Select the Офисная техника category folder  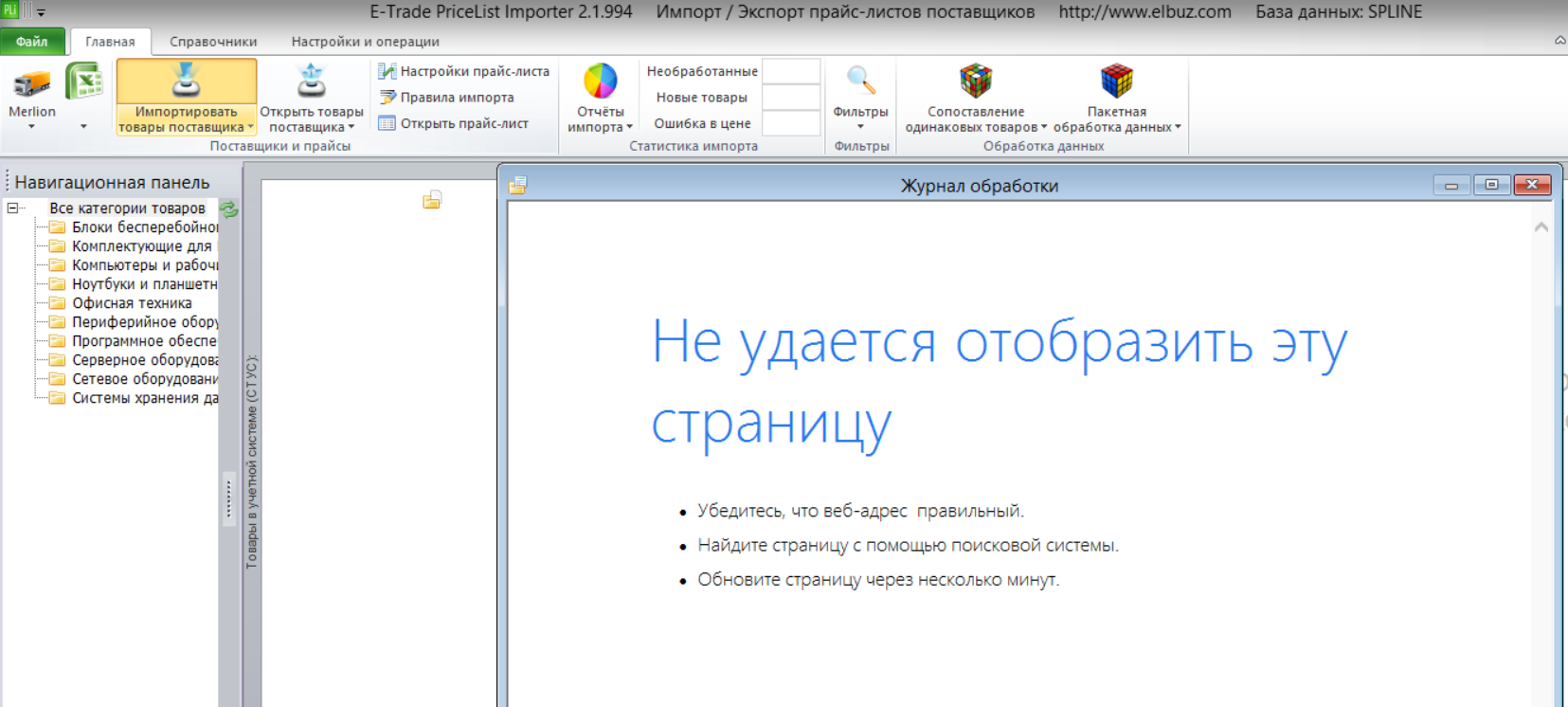tap(121, 303)
